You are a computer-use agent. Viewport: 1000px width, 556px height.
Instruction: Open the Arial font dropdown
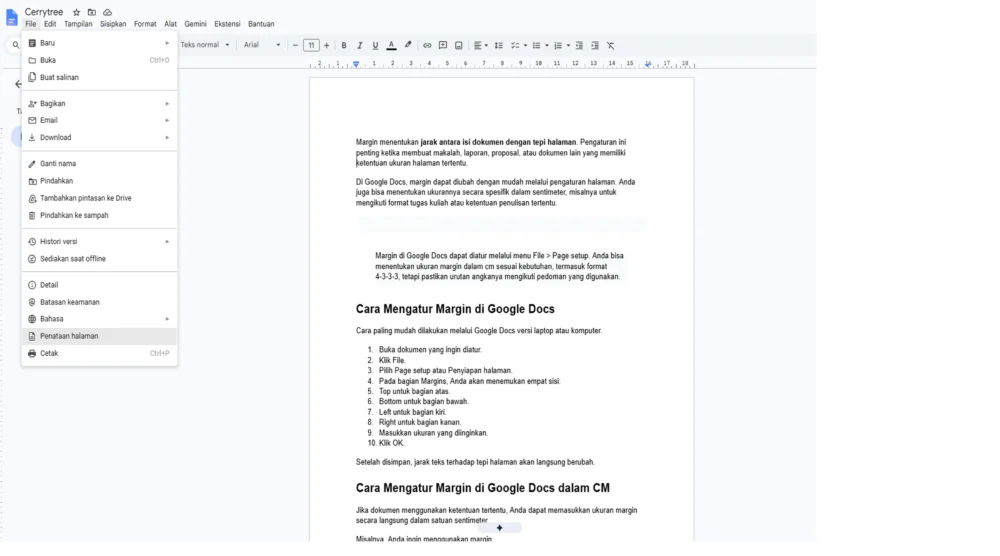click(x=261, y=45)
